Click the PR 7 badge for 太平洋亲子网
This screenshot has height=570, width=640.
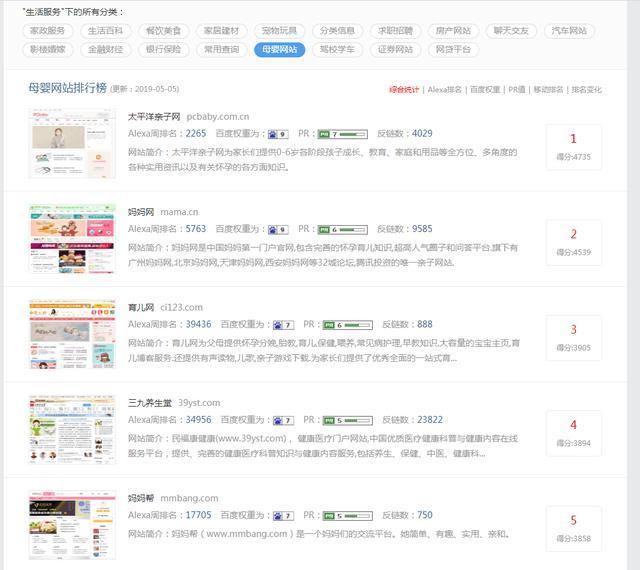(343, 134)
